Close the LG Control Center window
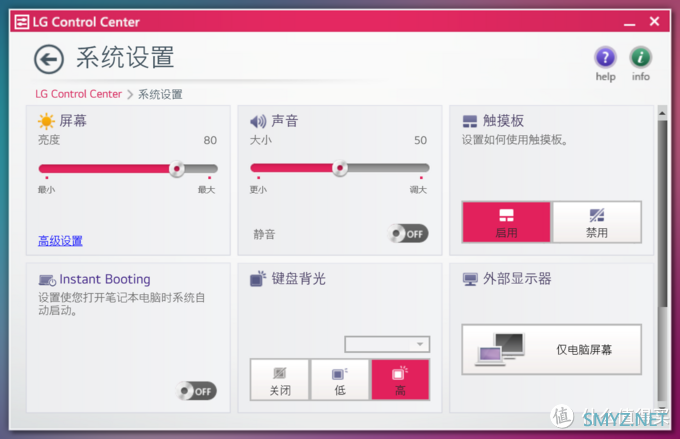680x439 pixels. click(654, 21)
